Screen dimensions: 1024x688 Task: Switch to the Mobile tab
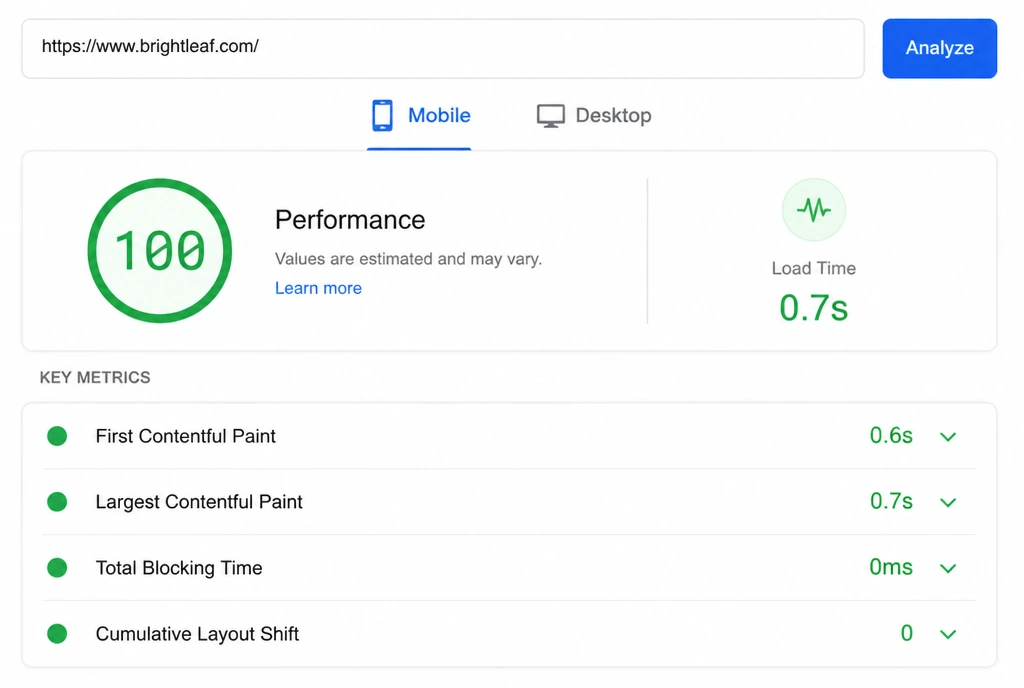pyautogui.click(x=419, y=116)
